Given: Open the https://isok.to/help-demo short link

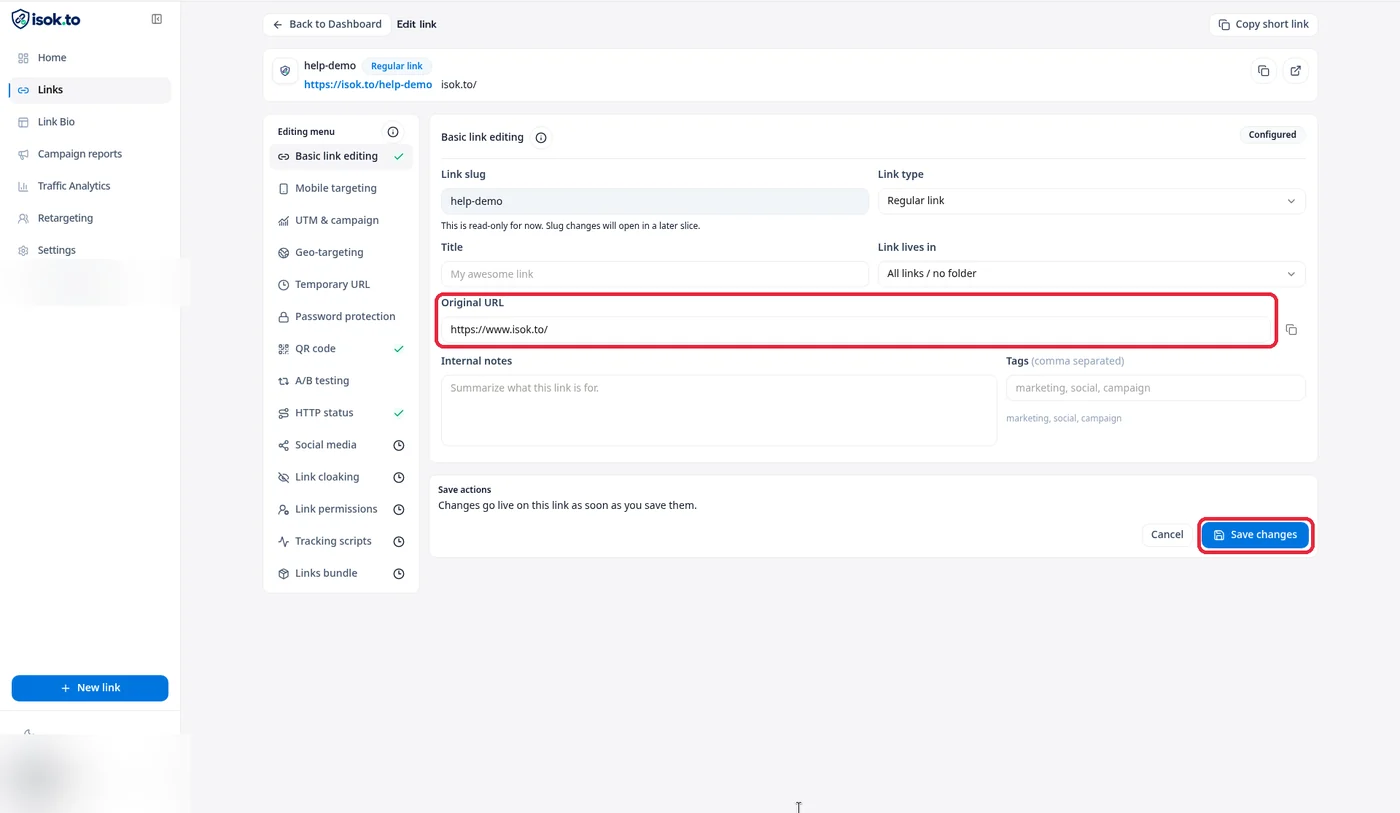Looking at the screenshot, I should pyautogui.click(x=368, y=85).
